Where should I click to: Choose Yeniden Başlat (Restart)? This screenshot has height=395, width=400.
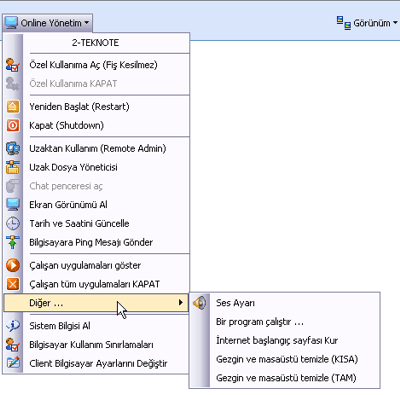tap(96, 107)
